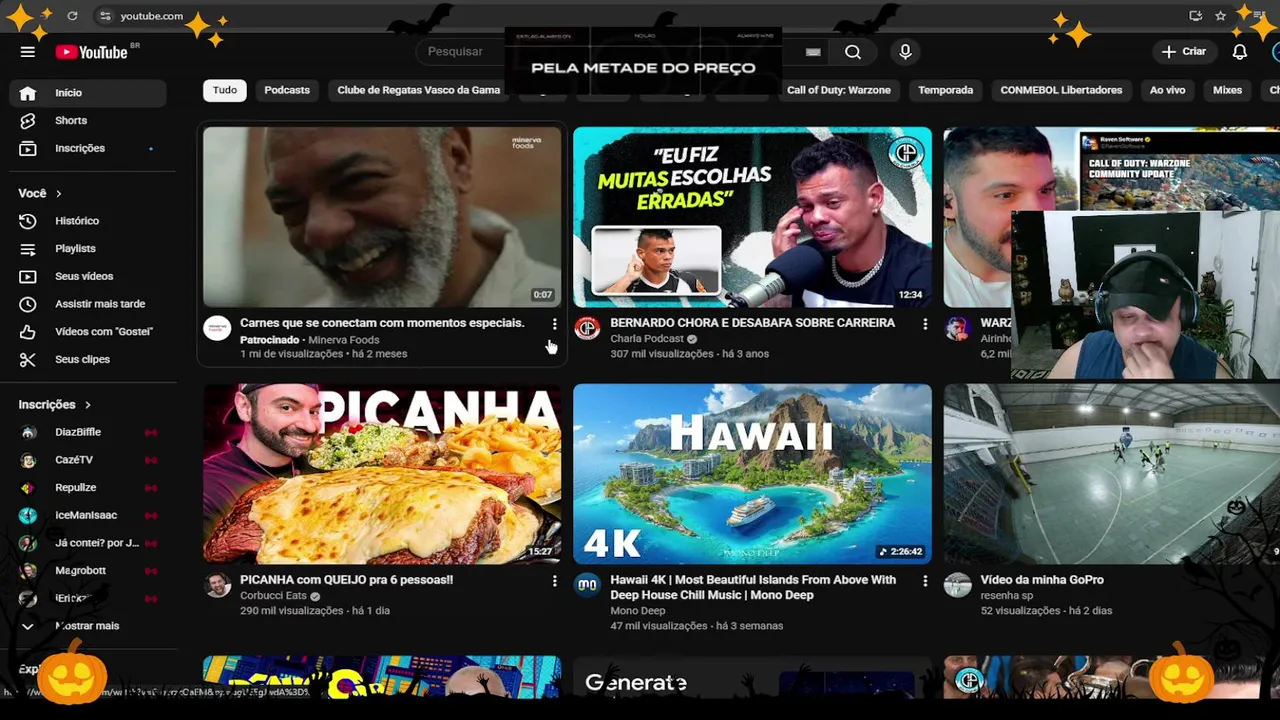Click the search magnifier button
Image resolution: width=1280 pixels, height=720 pixels.
852,52
